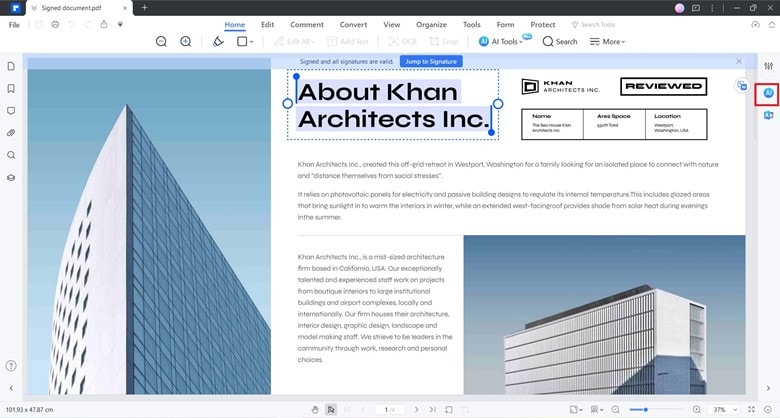This screenshot has width=780, height=418.
Task: Open the AI assistant sidebar icon
Action: pos(769,93)
